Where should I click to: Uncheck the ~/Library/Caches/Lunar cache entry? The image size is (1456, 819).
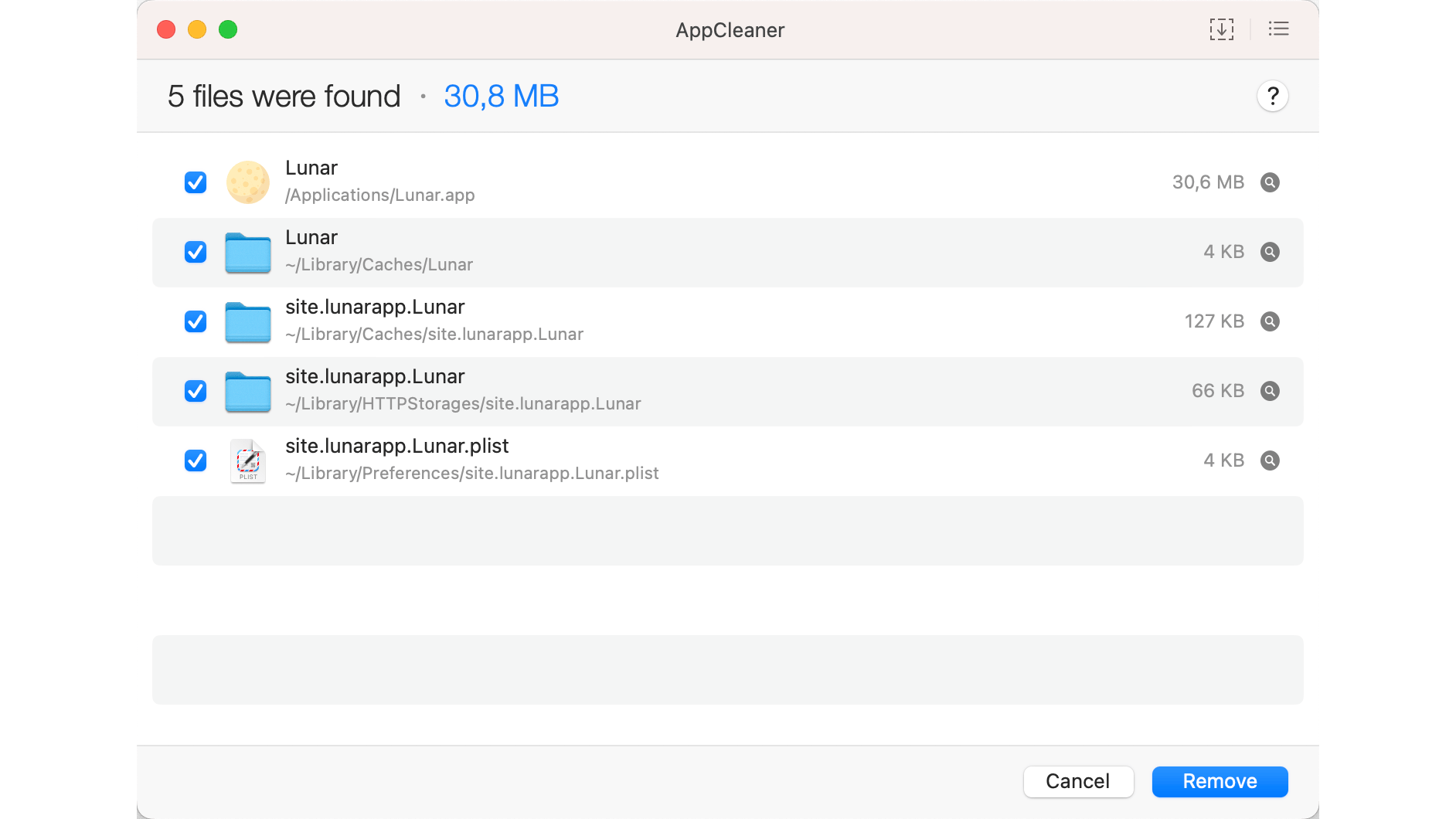coord(196,252)
